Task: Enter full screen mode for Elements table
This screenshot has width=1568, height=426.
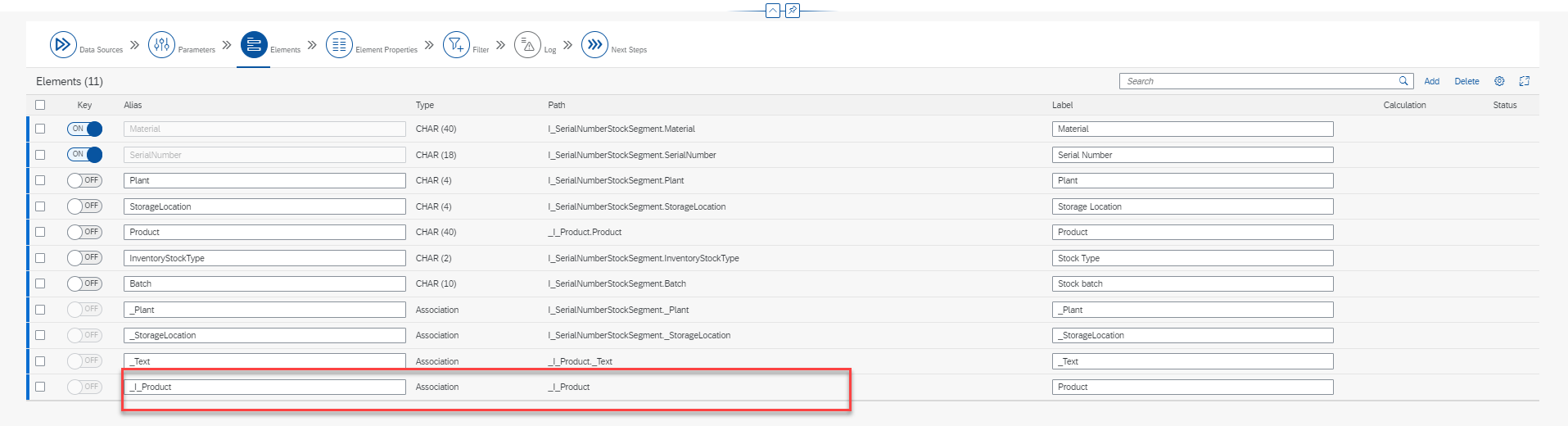Action: click(1524, 81)
